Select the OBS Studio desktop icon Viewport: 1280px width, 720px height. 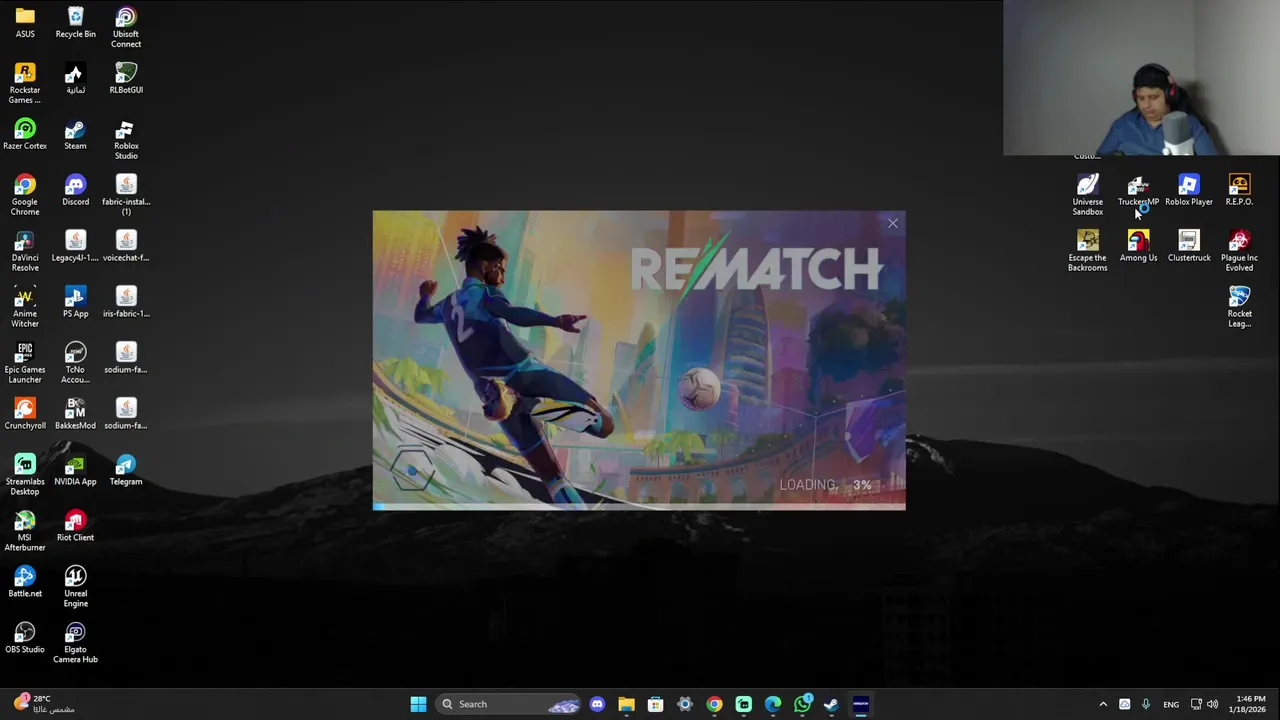pos(25,638)
